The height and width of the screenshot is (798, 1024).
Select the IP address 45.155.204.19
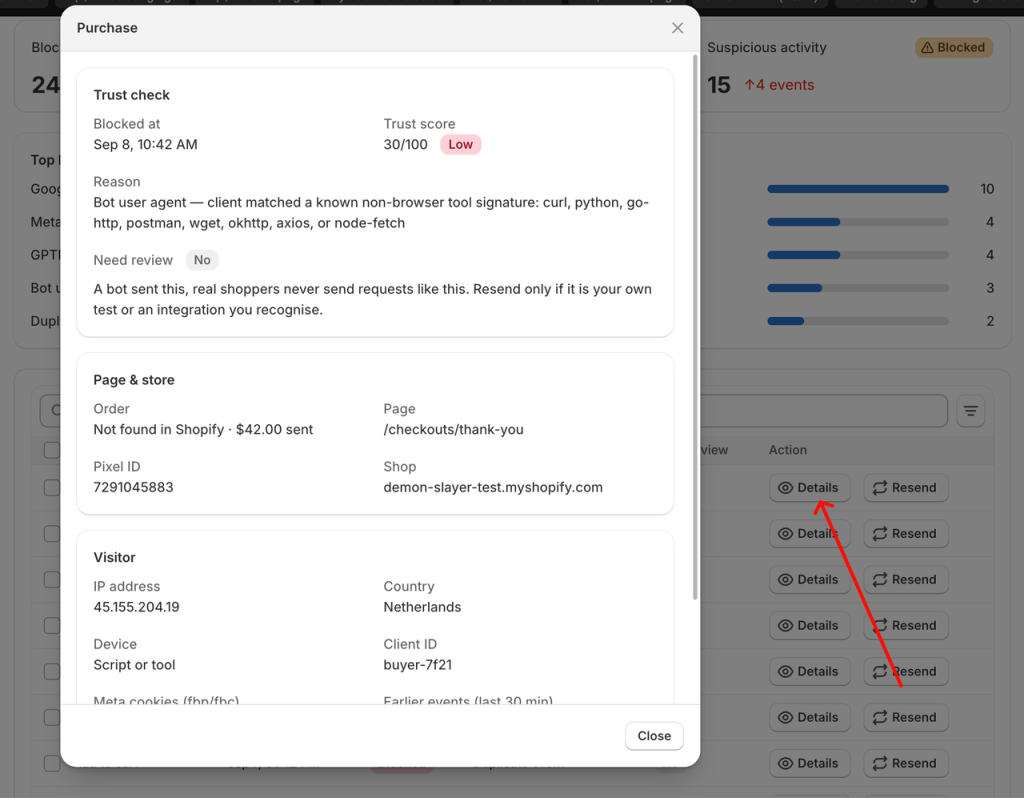pyautogui.click(x=136, y=607)
